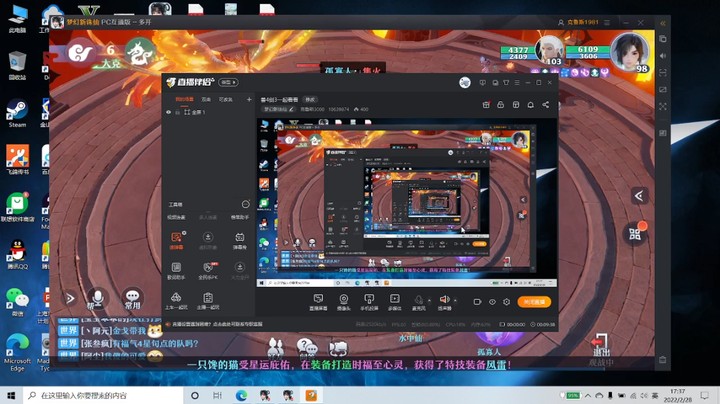Add a new scene with the plus icon
Screen dimensions: 720x404
coord(249,99)
